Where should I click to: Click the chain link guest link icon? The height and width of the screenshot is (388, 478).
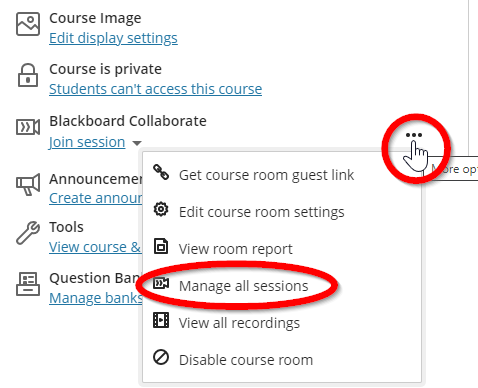pos(161,172)
